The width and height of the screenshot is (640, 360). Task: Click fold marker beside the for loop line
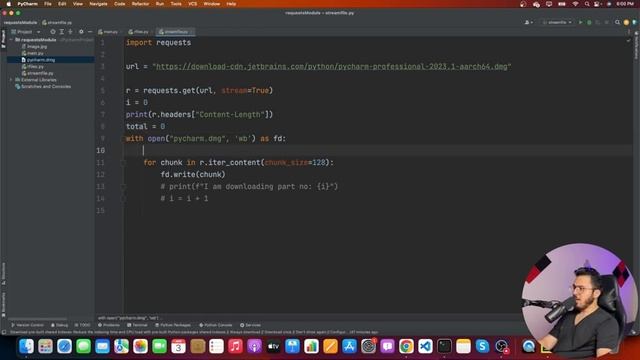[x=123, y=163]
